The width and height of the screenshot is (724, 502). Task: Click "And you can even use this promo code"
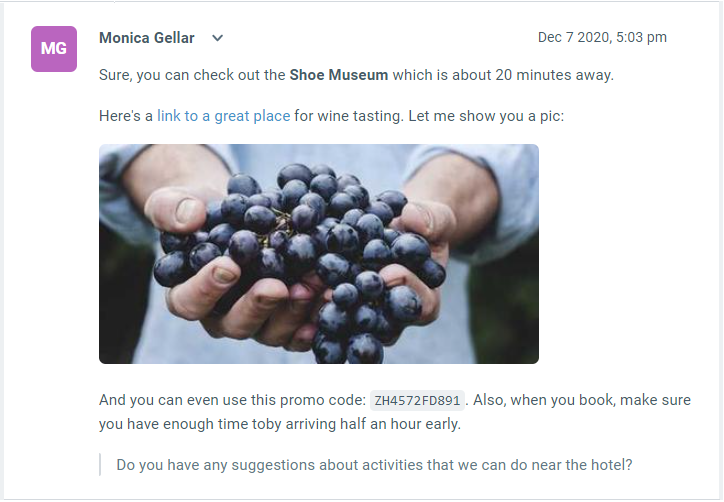[230, 400]
